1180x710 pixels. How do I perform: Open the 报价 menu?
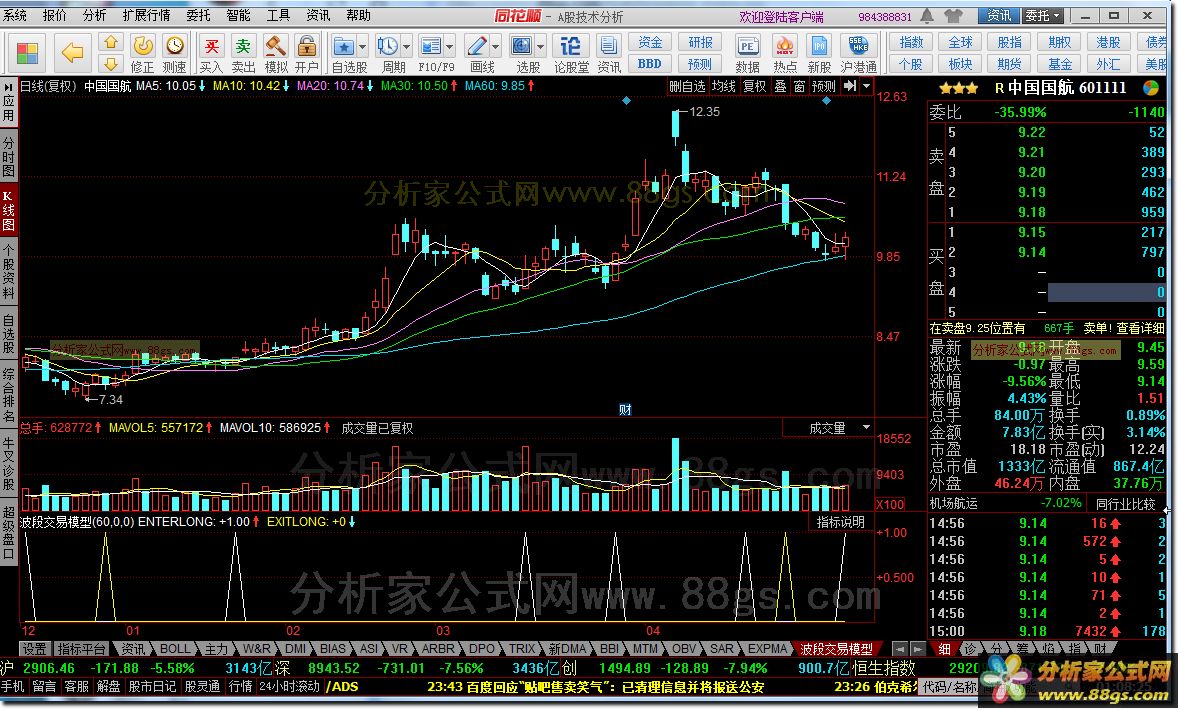coord(55,16)
